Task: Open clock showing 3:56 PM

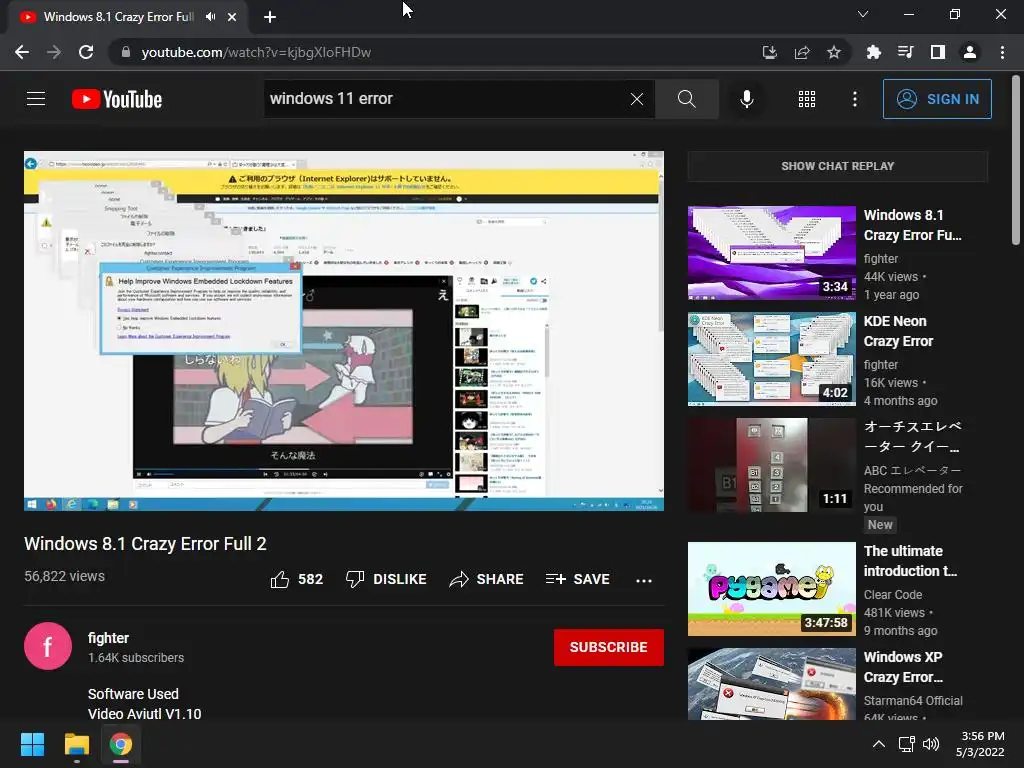Action: (x=980, y=744)
